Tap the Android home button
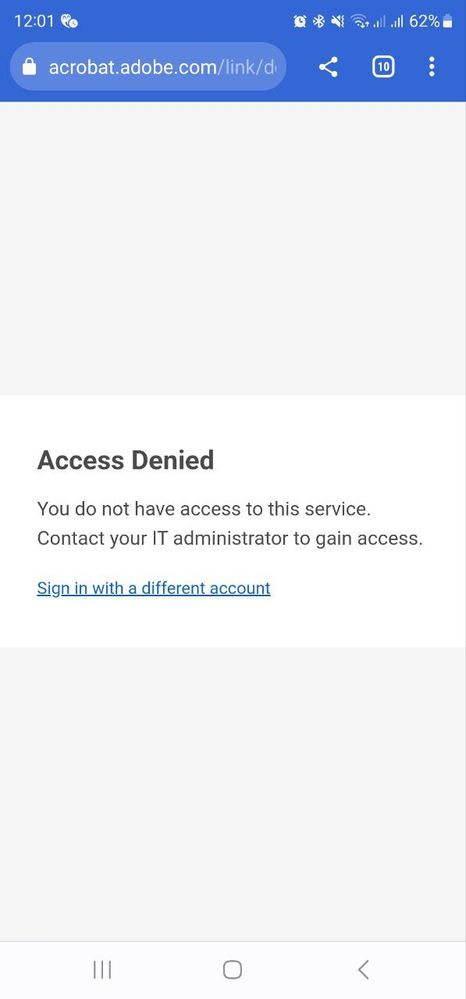 click(232, 970)
